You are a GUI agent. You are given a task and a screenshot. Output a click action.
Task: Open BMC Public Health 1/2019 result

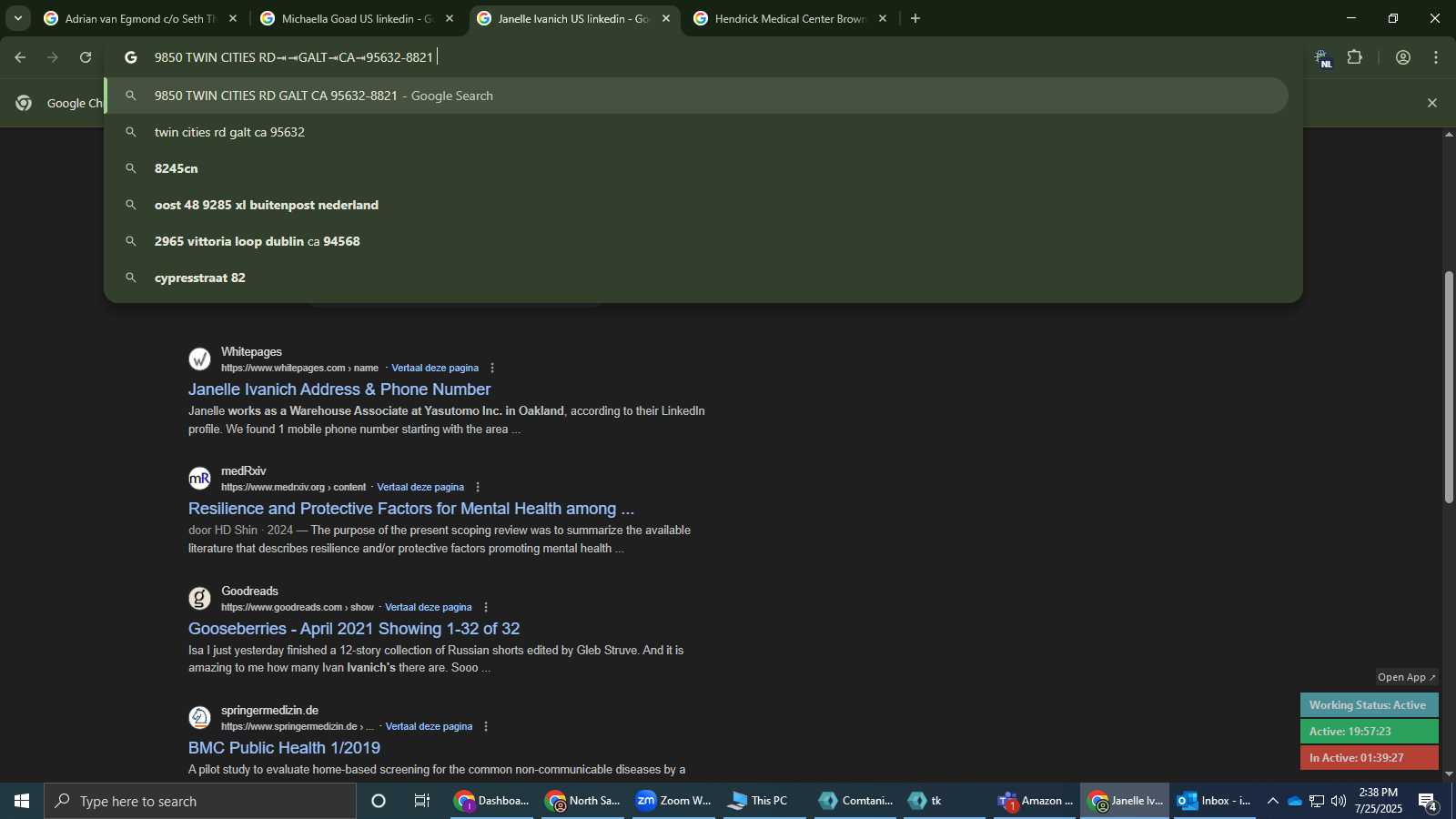point(284,748)
